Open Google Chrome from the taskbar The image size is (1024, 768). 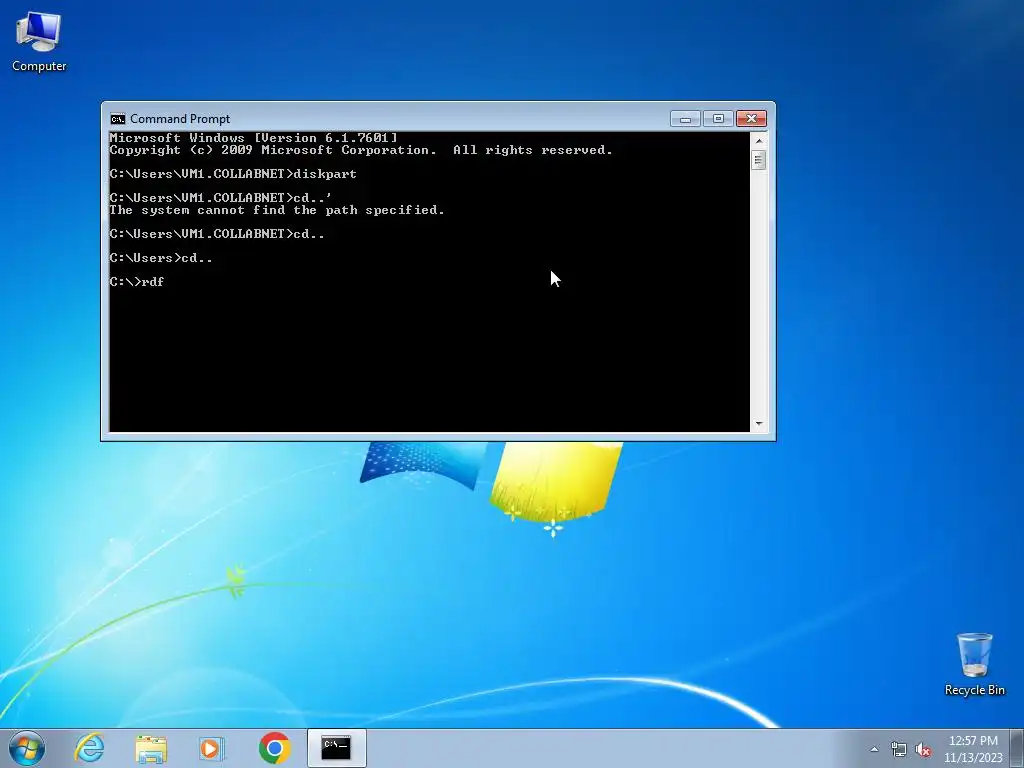tap(274, 748)
